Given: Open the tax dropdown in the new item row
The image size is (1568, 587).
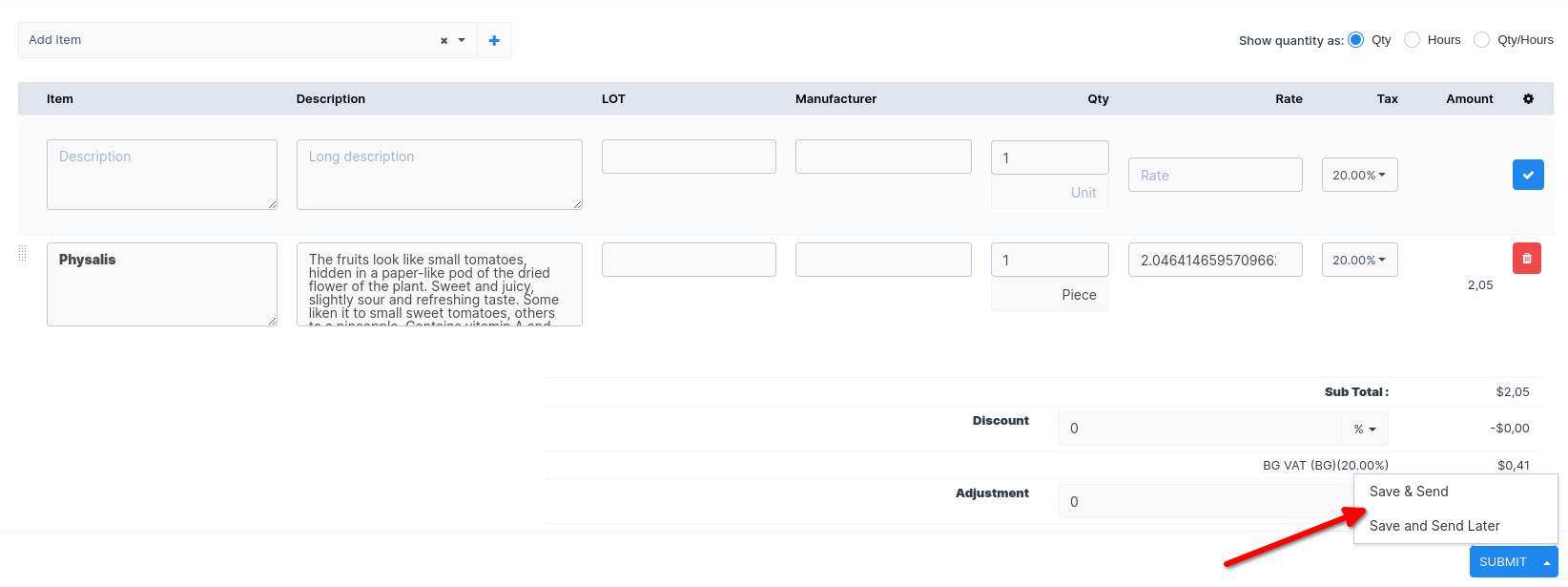Looking at the screenshot, I should click(x=1359, y=175).
